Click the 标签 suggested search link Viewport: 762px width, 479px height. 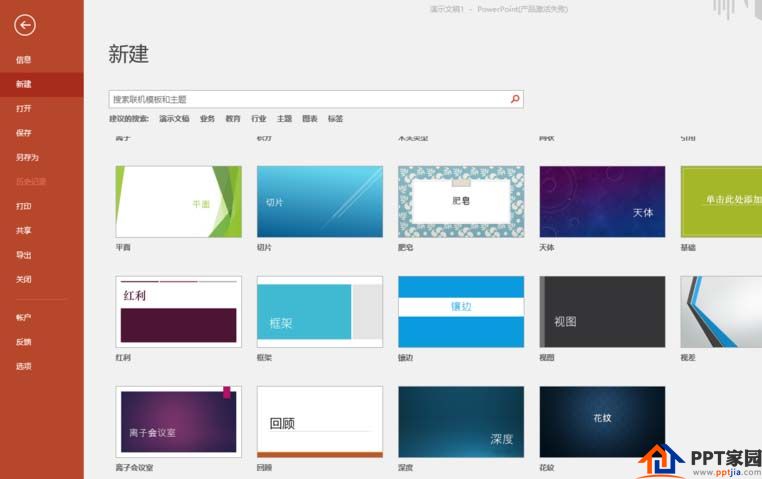coord(335,119)
